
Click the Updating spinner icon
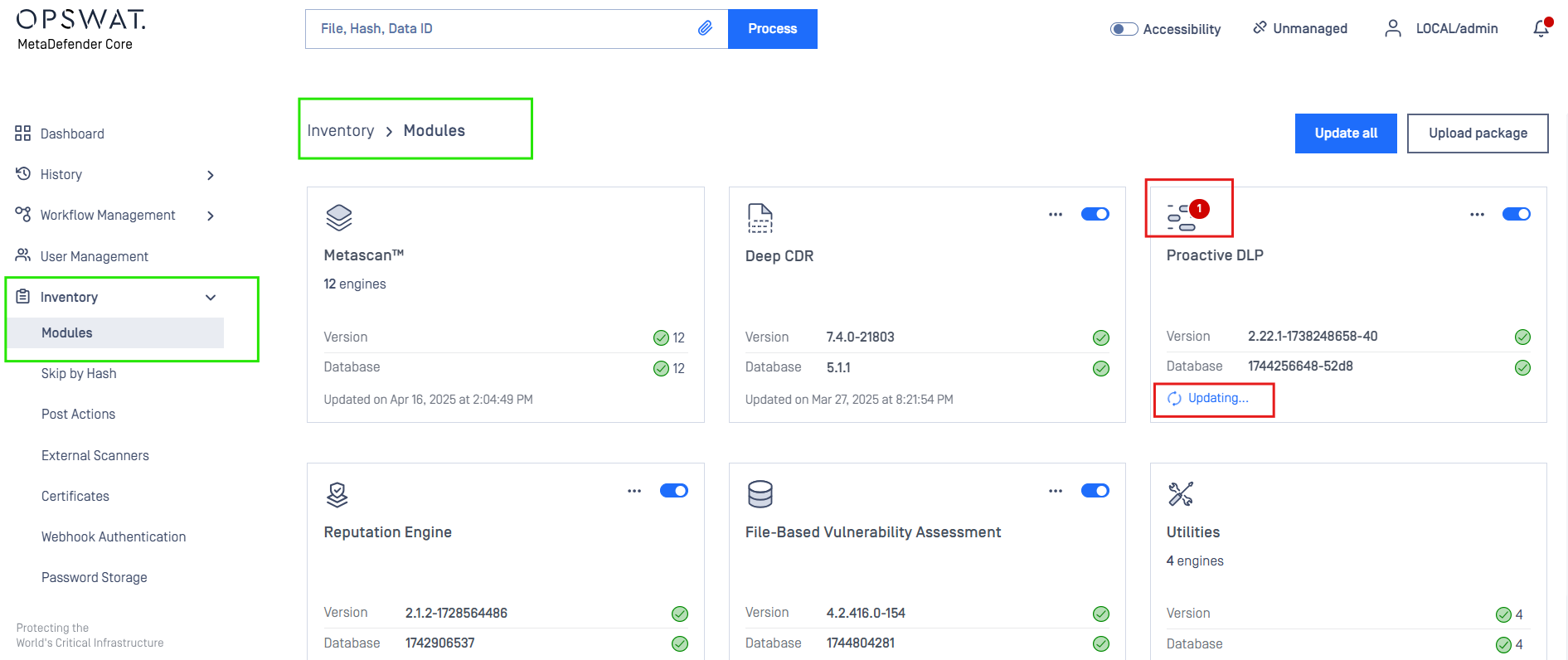1174,399
